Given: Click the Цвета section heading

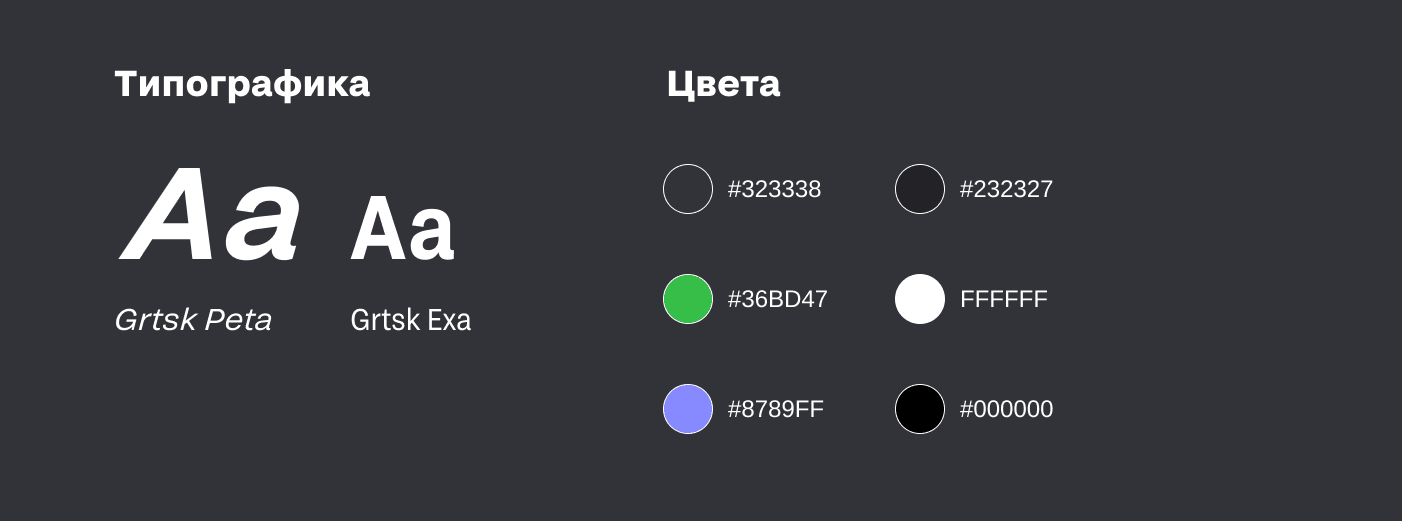Looking at the screenshot, I should click(723, 84).
